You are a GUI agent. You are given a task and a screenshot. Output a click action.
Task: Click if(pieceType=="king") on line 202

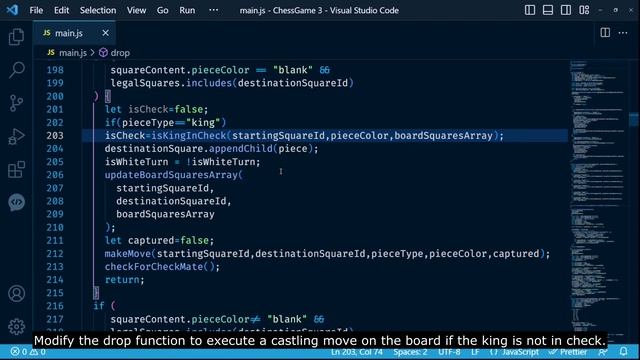click(x=165, y=122)
